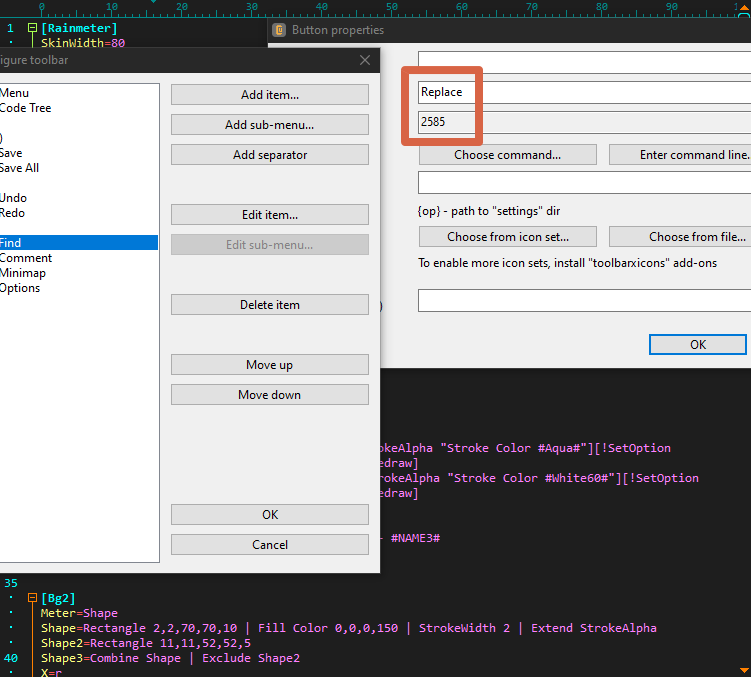The height and width of the screenshot is (677, 751).
Task: Select the Comment list entry
Action: (26, 258)
